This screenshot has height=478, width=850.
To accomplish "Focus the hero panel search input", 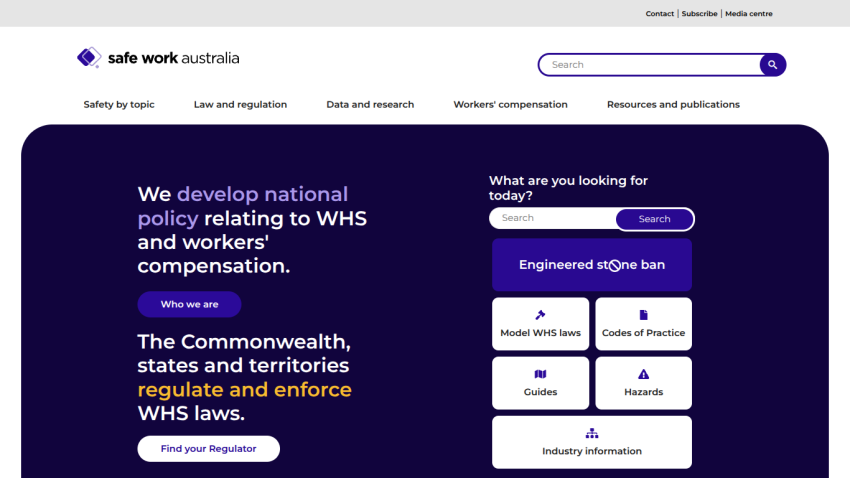I will 552,218.
